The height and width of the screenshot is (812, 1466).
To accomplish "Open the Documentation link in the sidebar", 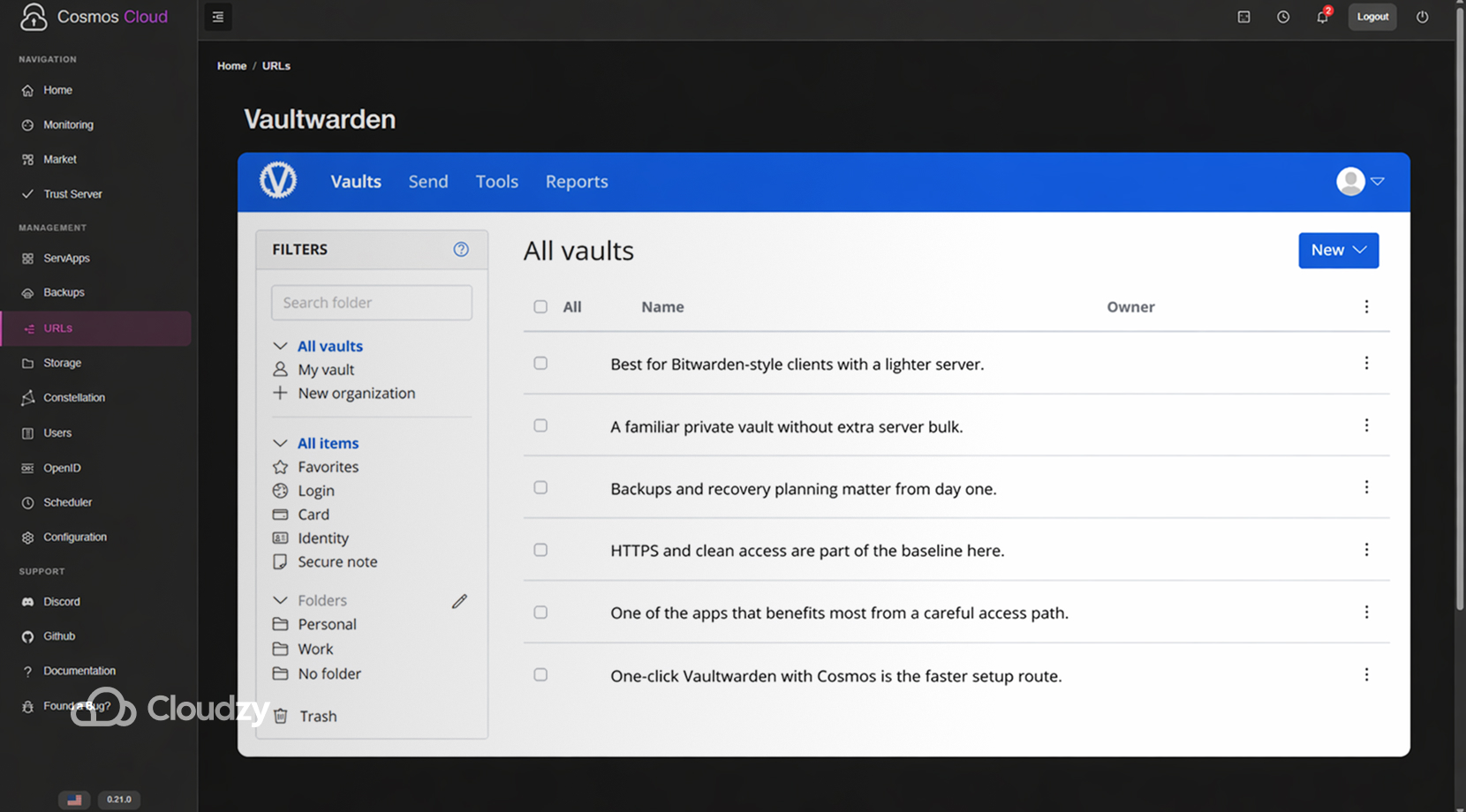I will coord(79,671).
